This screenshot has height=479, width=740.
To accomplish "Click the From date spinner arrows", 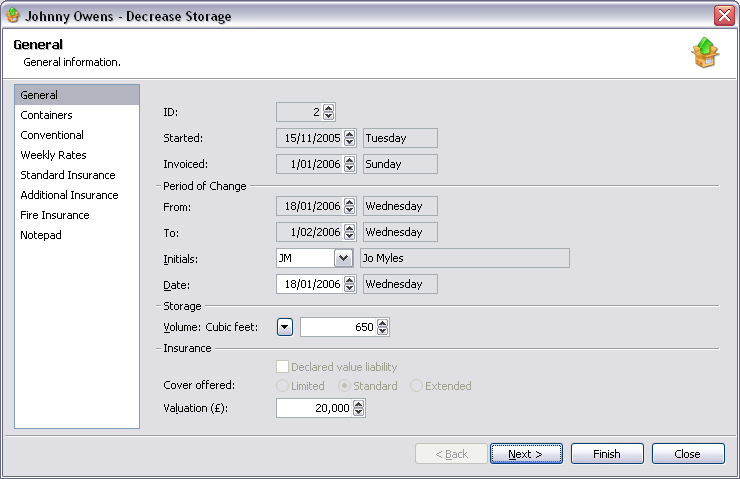I will 350,207.
